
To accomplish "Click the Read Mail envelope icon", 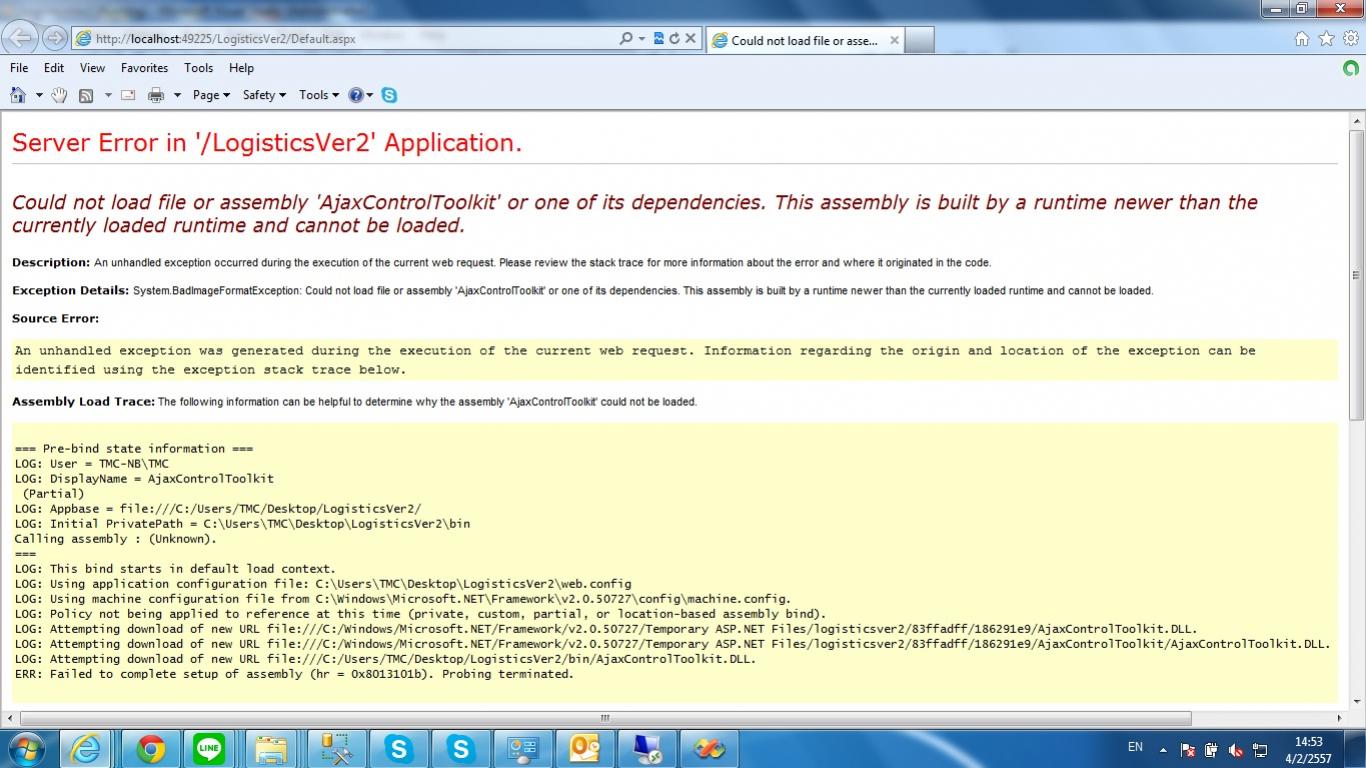I will pyautogui.click(x=128, y=95).
